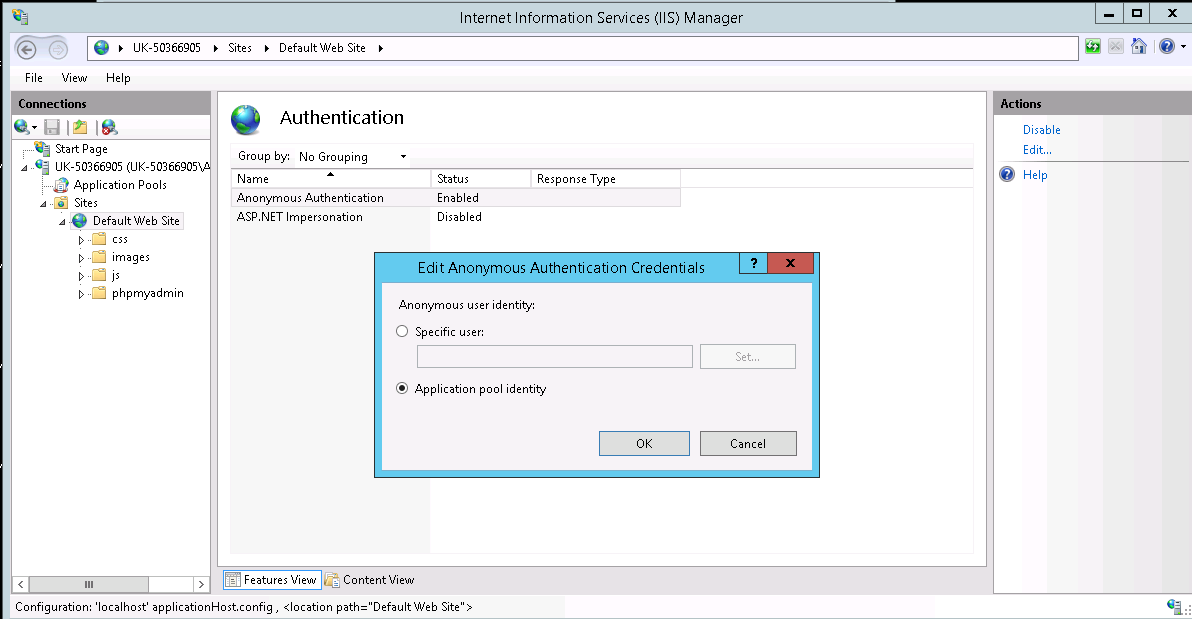Click the css folder icon
This screenshot has width=1192, height=619.
(99, 239)
